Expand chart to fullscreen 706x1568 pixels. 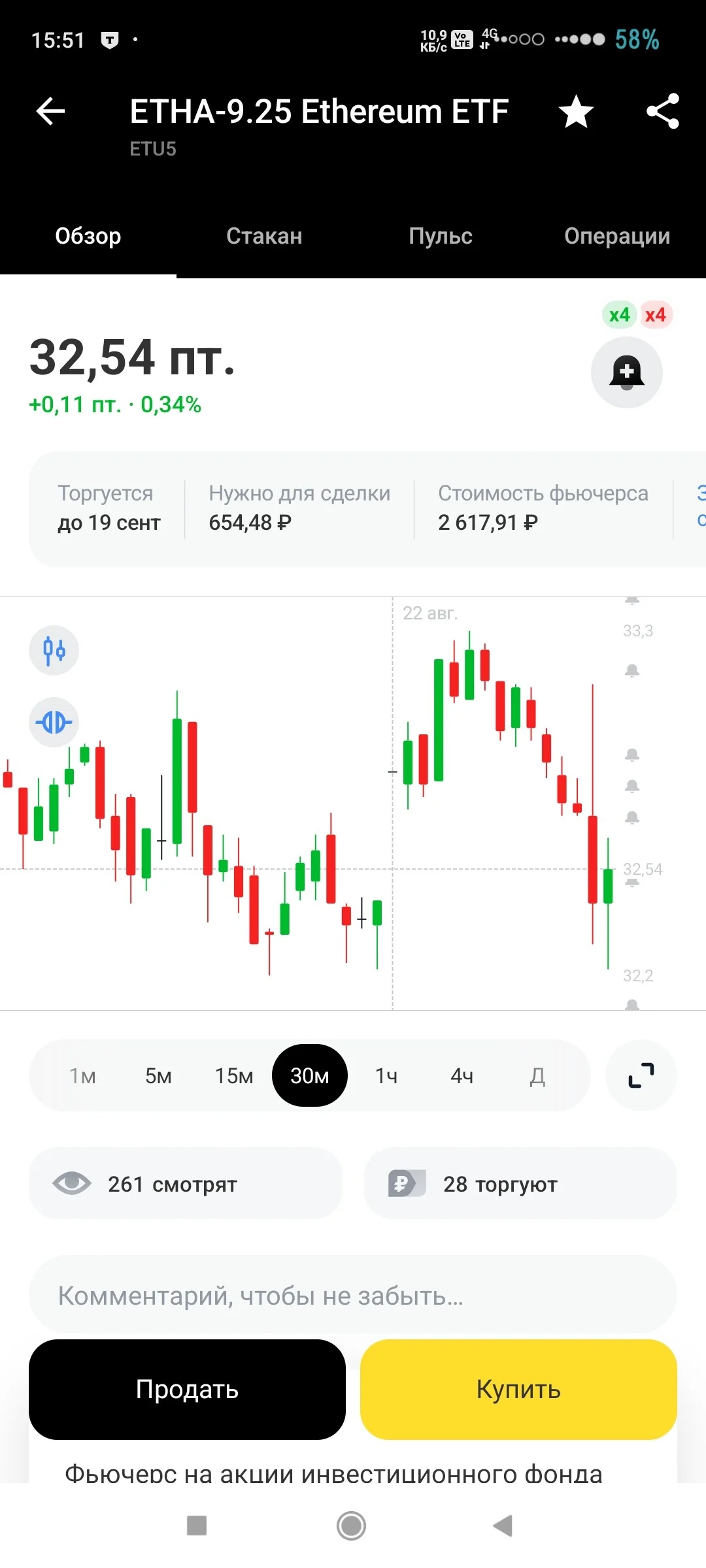pyautogui.click(x=641, y=1075)
